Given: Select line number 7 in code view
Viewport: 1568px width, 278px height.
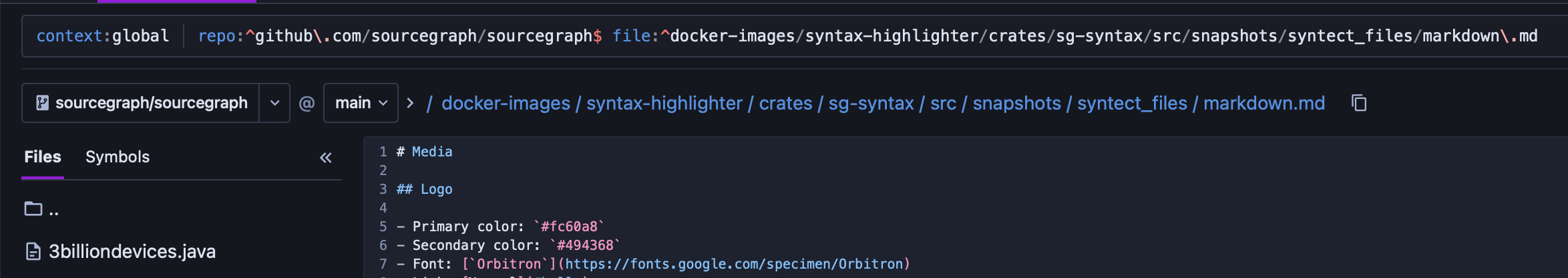Looking at the screenshot, I should click(383, 264).
